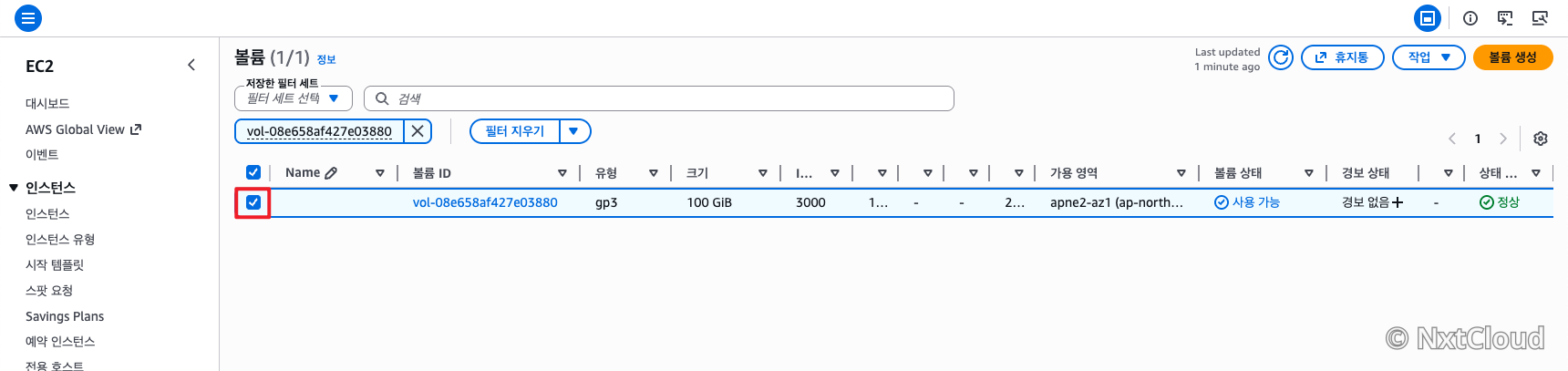
Task: Toggle the select-all header checkbox
Action: pyautogui.click(x=253, y=172)
